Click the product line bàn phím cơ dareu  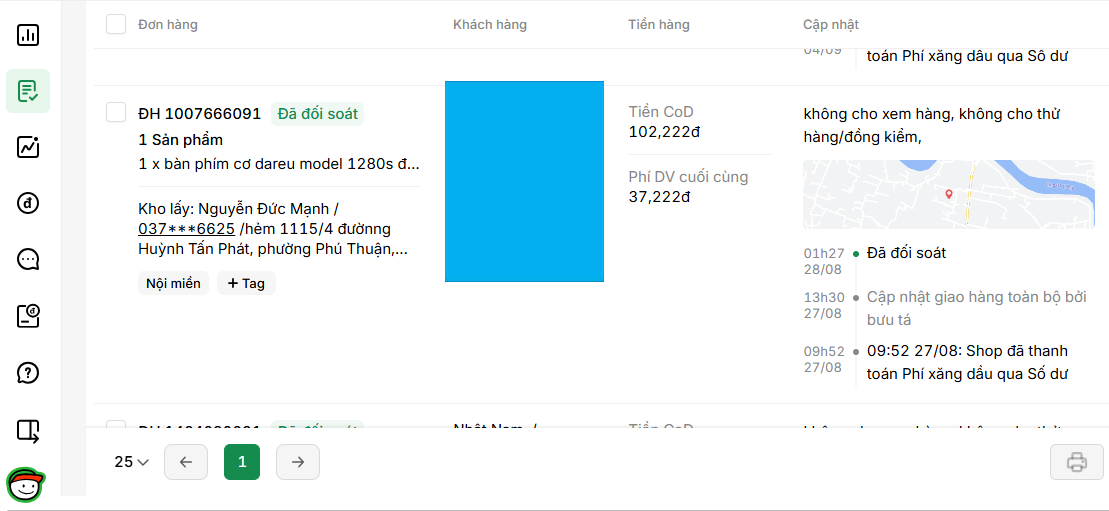[x=279, y=165]
